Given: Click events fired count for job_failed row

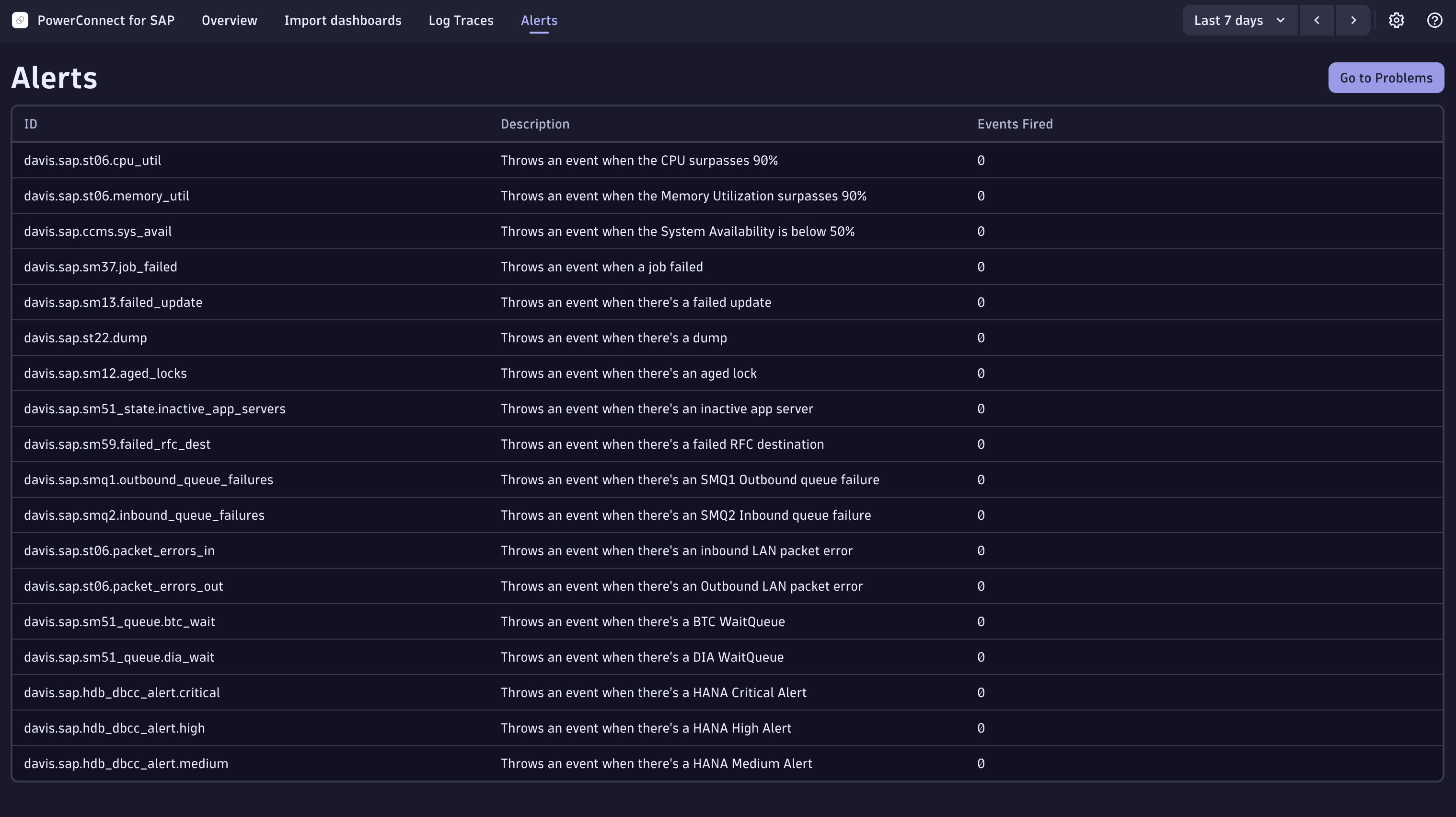Looking at the screenshot, I should point(981,267).
